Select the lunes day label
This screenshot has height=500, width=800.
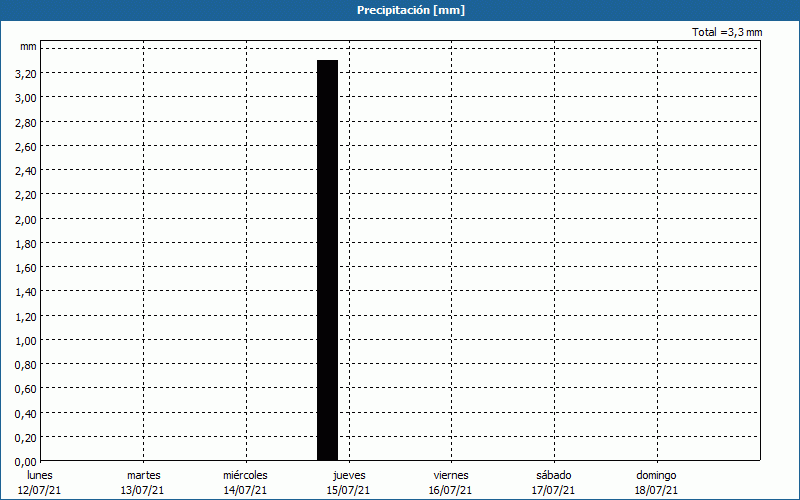40,475
